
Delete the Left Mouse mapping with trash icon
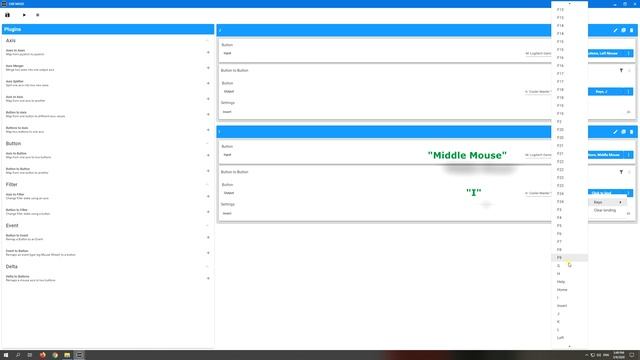[x=631, y=30]
